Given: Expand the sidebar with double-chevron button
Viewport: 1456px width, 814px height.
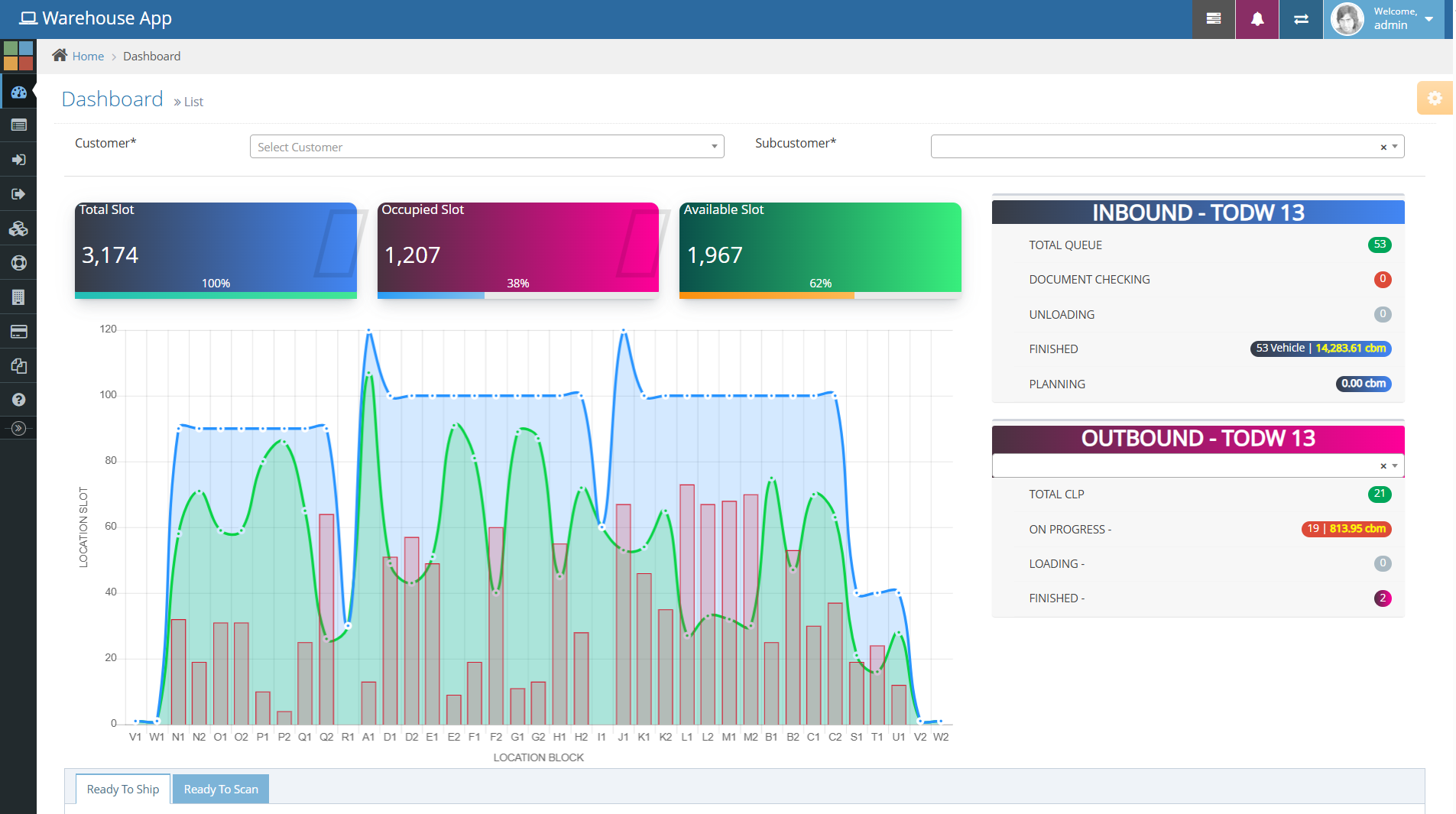Looking at the screenshot, I should (18, 428).
